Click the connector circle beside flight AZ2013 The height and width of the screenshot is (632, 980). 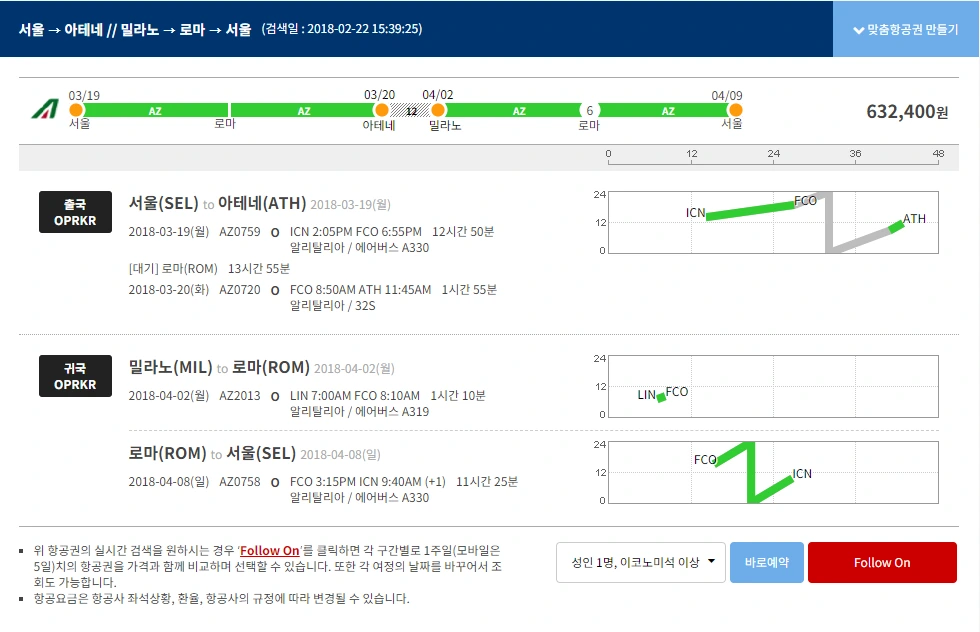275,395
